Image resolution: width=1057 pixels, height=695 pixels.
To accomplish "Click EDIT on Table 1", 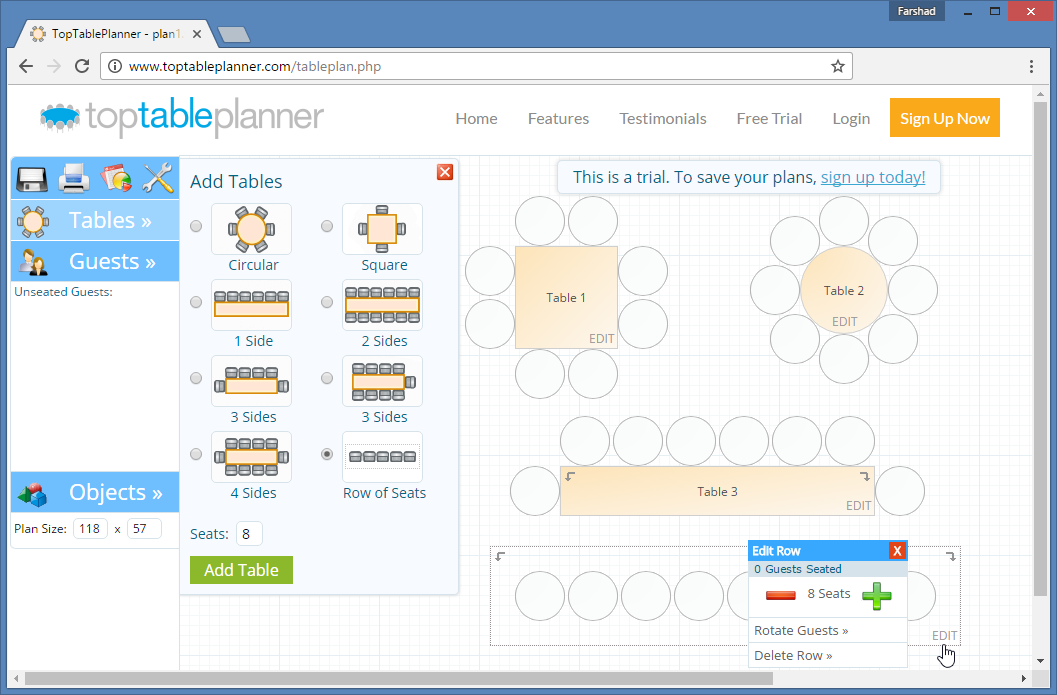I will (x=601, y=338).
